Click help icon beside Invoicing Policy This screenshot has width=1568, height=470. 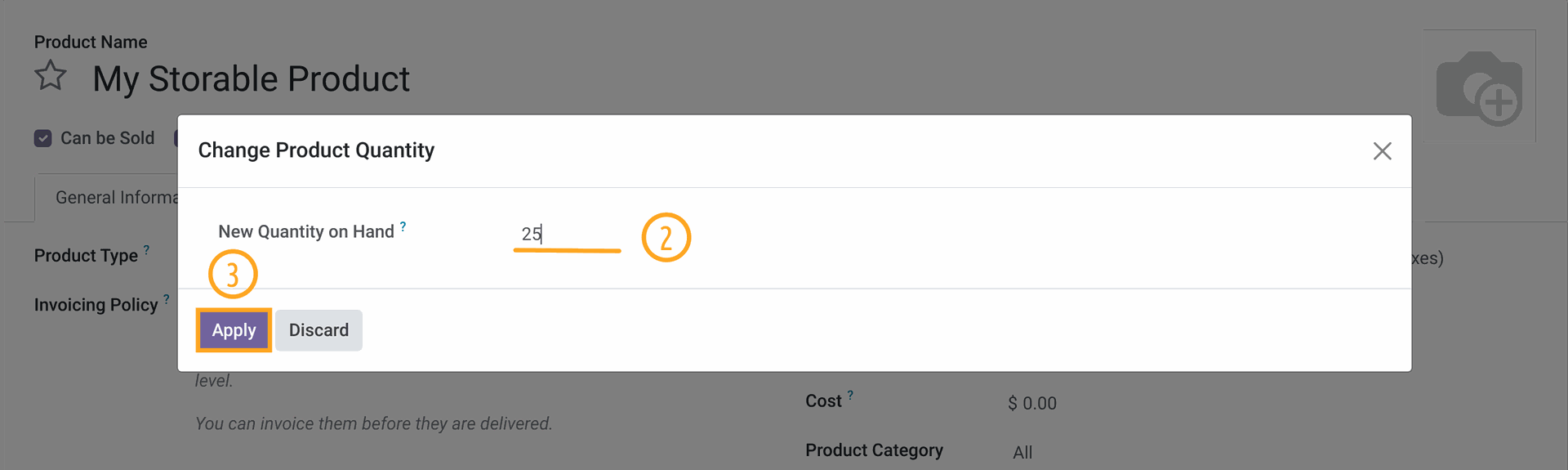(x=167, y=299)
